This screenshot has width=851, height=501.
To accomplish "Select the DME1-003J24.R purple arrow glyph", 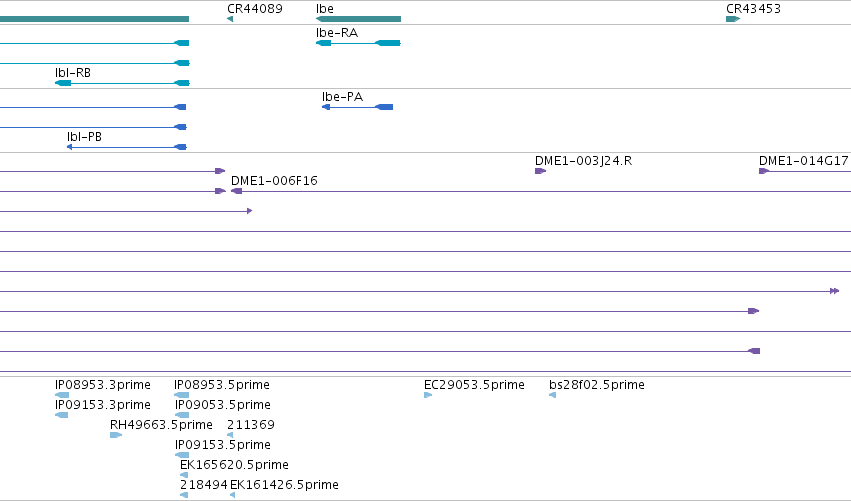I will coord(541,171).
